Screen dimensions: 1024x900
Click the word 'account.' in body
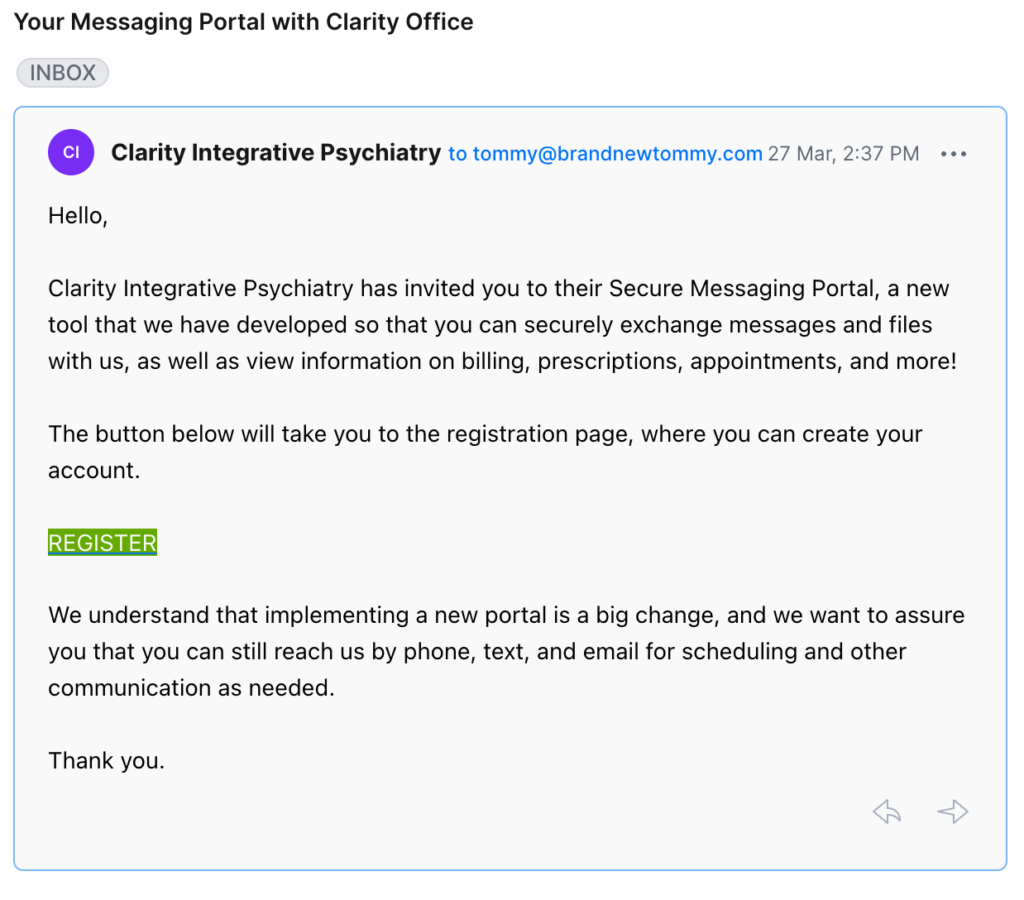(x=94, y=470)
